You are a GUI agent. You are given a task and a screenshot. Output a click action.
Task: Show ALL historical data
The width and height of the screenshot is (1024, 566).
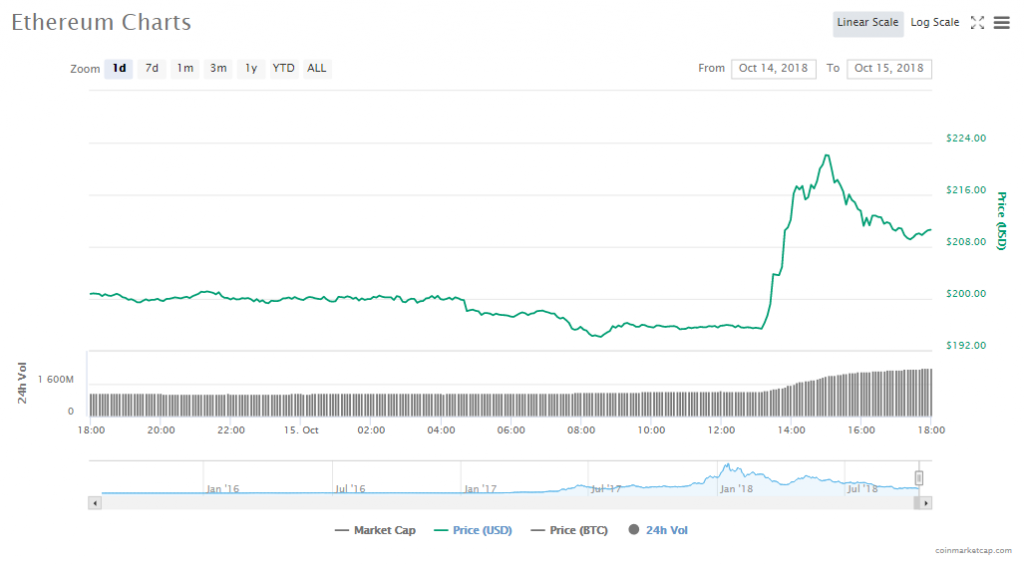click(317, 69)
